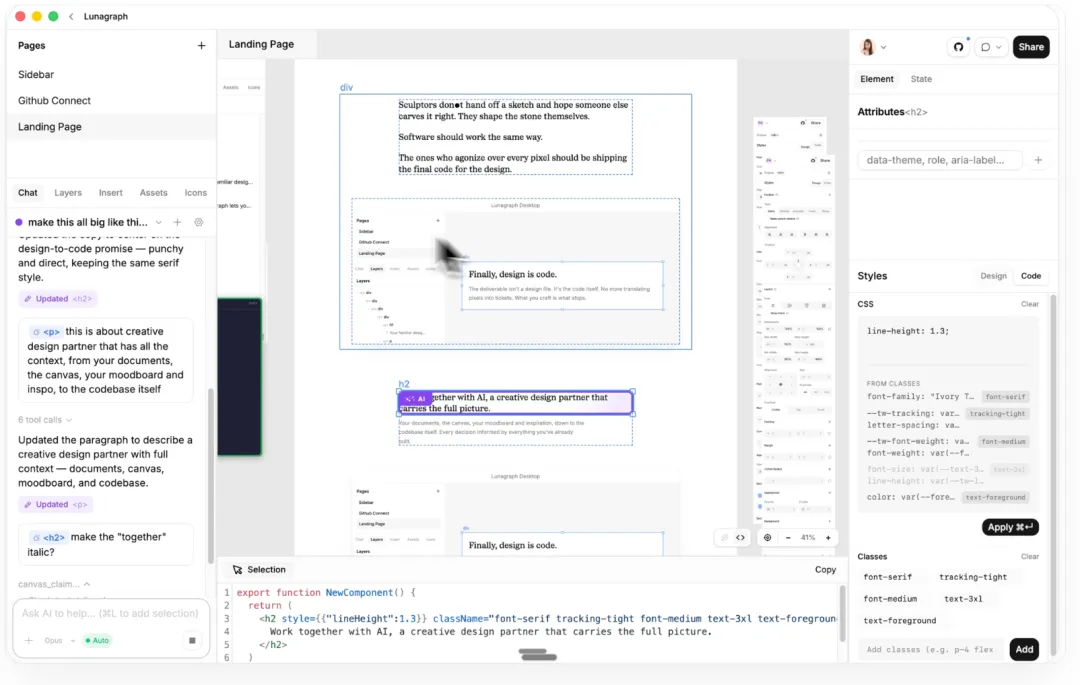Click the Updated p badge in chat
This screenshot has height=685, width=1080.
coord(55,505)
